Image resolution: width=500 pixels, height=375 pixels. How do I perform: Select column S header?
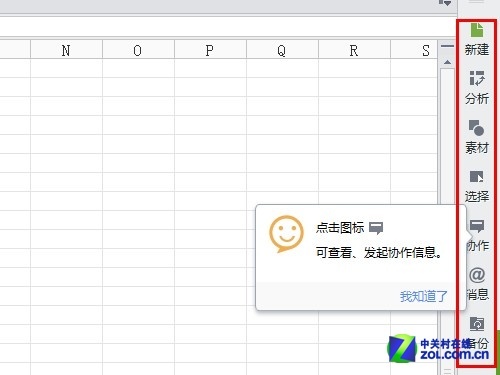(414, 50)
